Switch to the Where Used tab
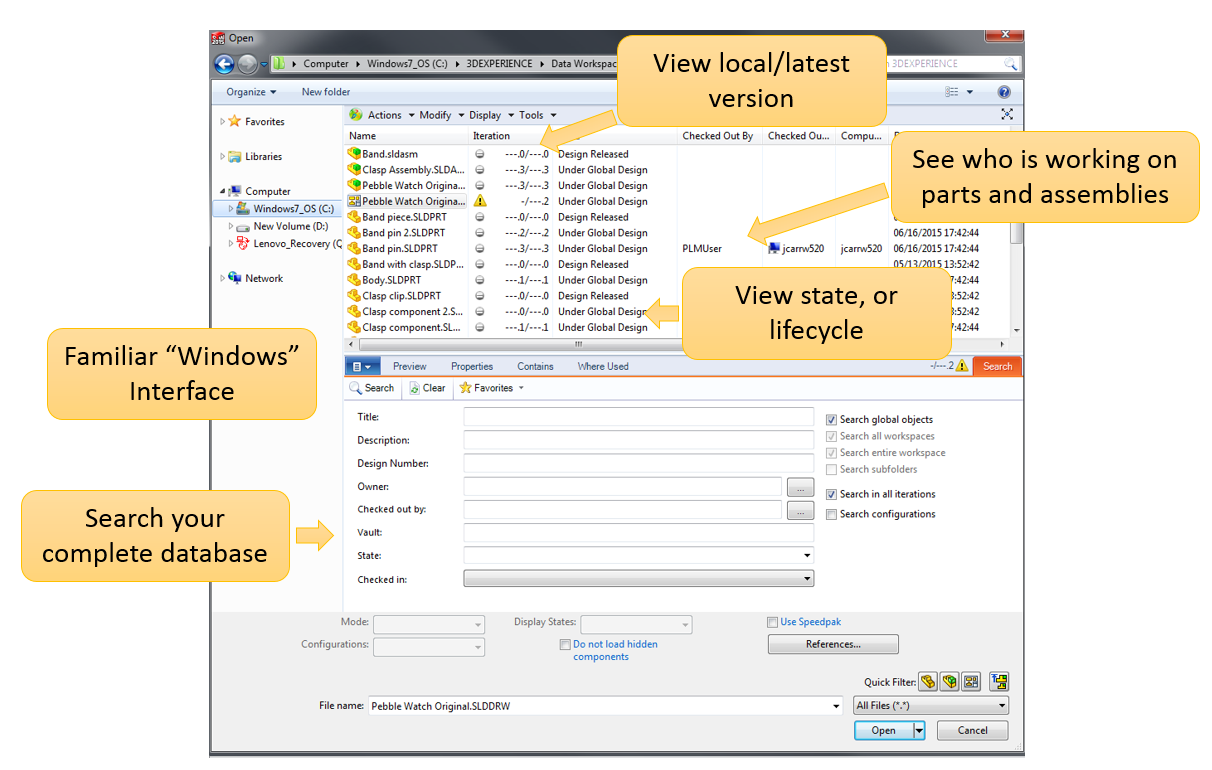1212x770 pixels. coord(603,367)
